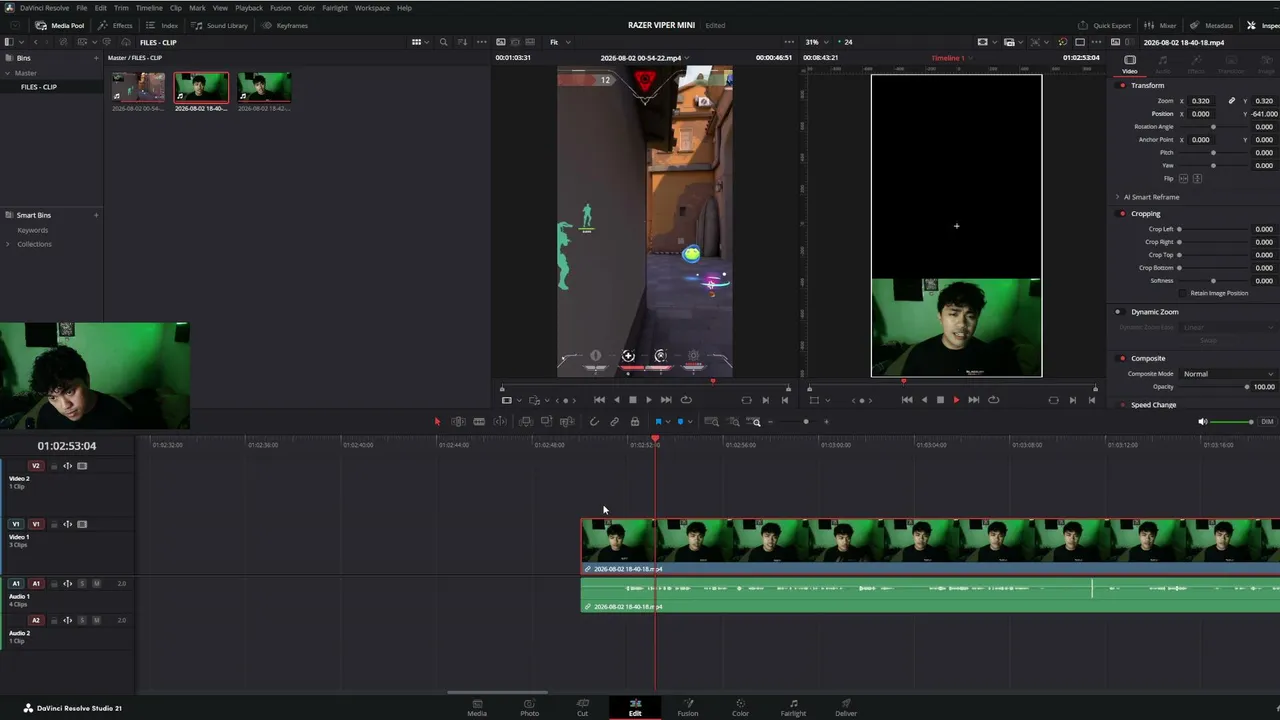Click the thumbnail view icon in Media Pool
Viewport: 1280px width, 720px height.
tap(417, 42)
